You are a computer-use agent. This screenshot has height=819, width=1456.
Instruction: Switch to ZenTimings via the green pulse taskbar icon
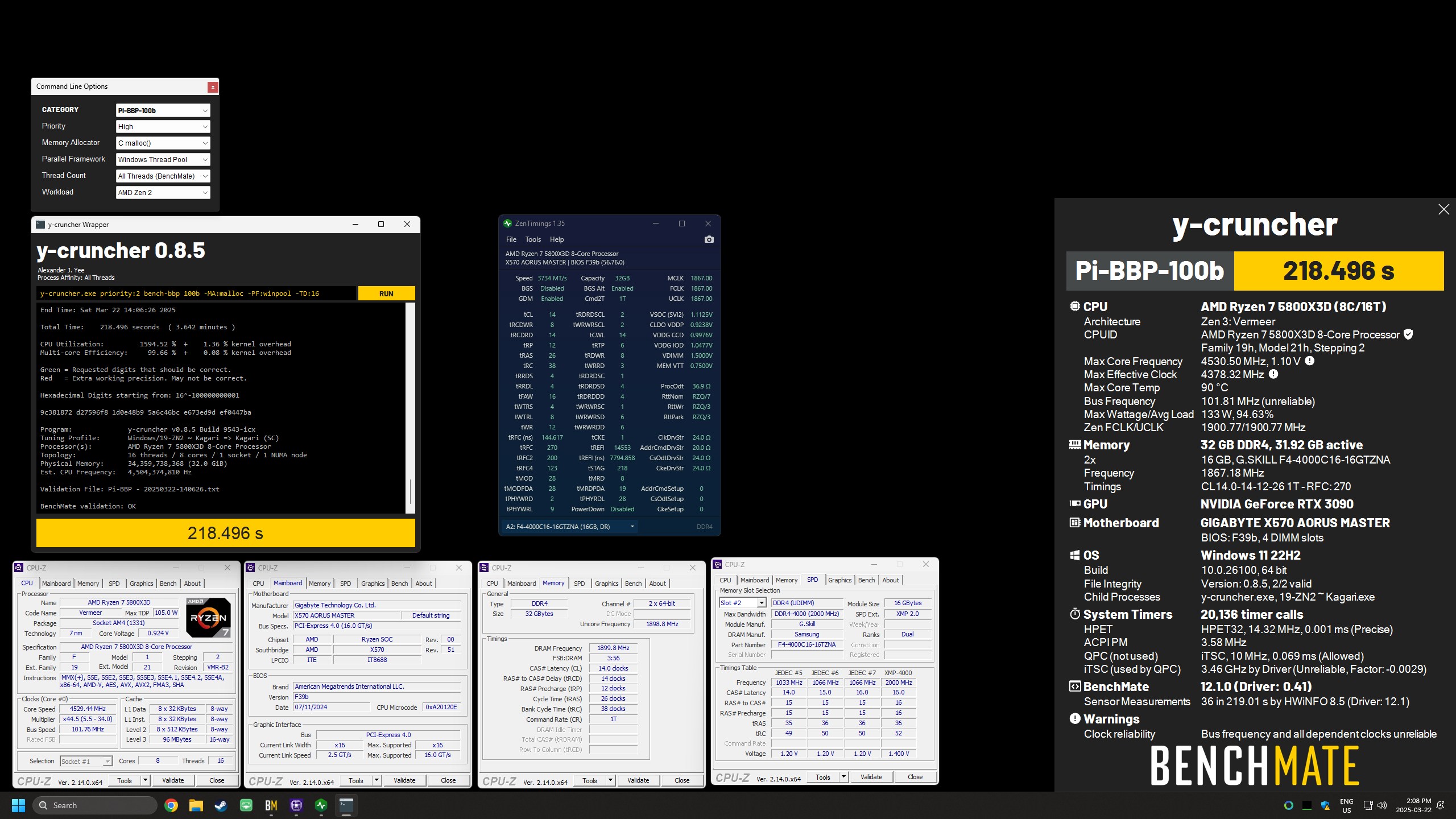[x=321, y=805]
